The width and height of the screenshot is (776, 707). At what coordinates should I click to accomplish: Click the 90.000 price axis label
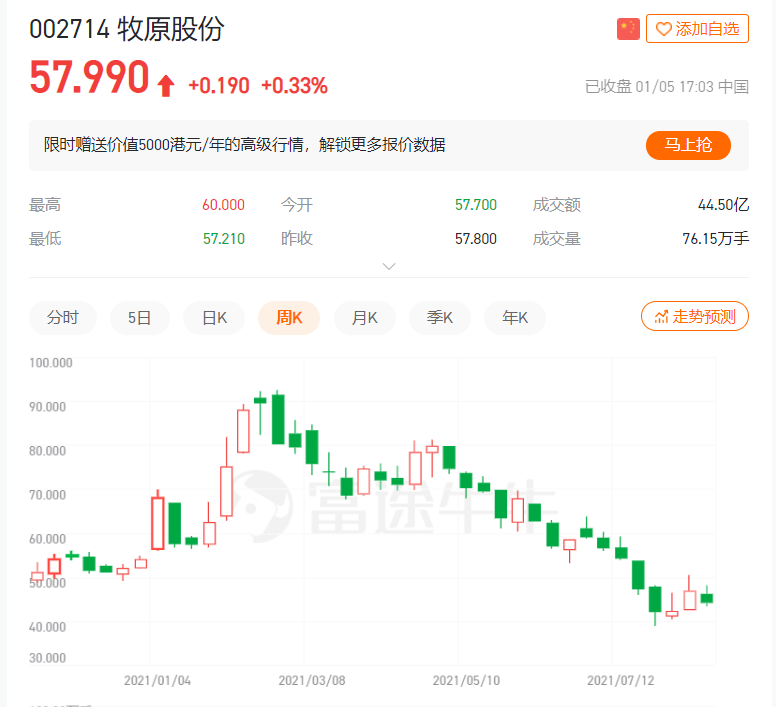[x=47, y=407]
